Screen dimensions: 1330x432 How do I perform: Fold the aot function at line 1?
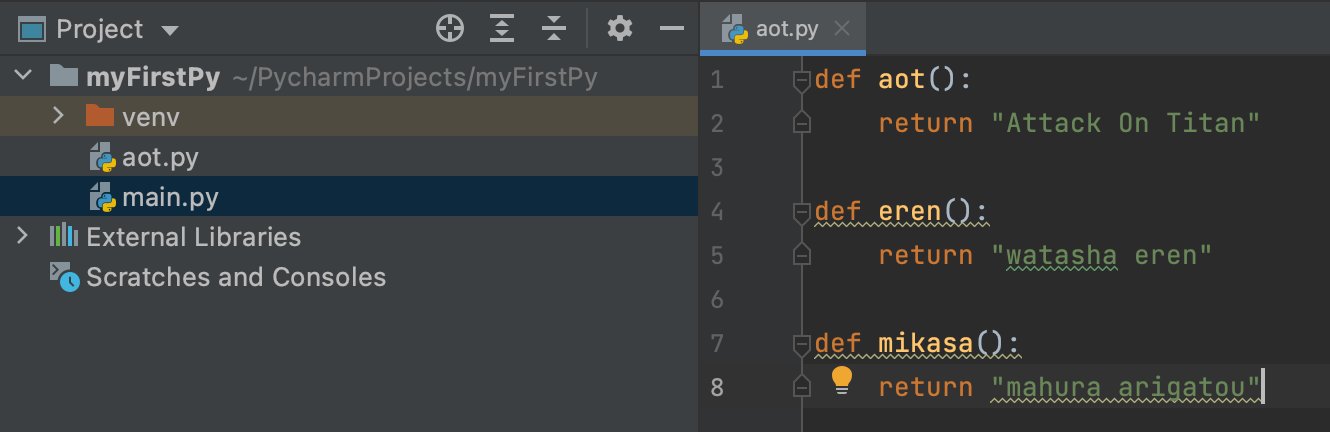pos(800,80)
